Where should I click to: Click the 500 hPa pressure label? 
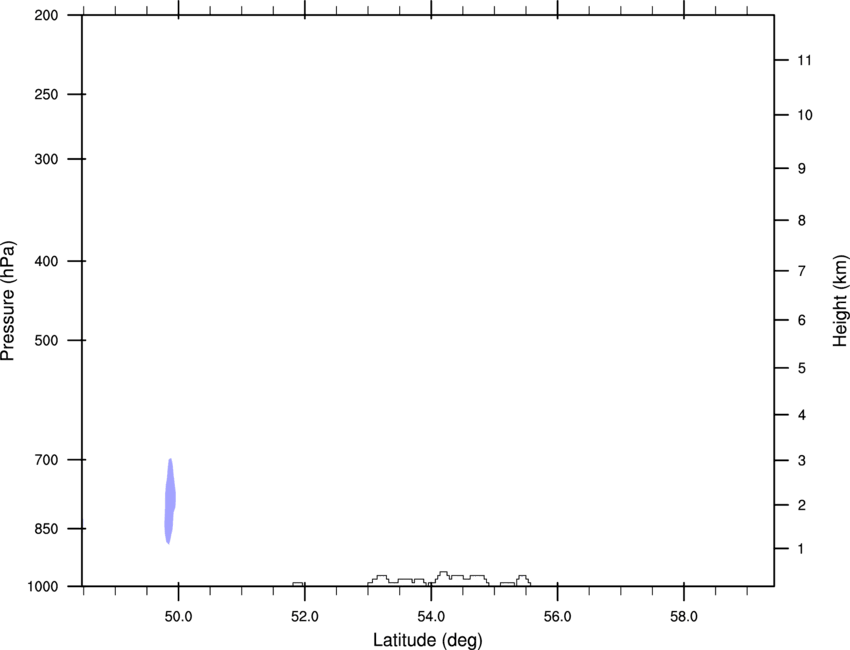tap(46, 340)
